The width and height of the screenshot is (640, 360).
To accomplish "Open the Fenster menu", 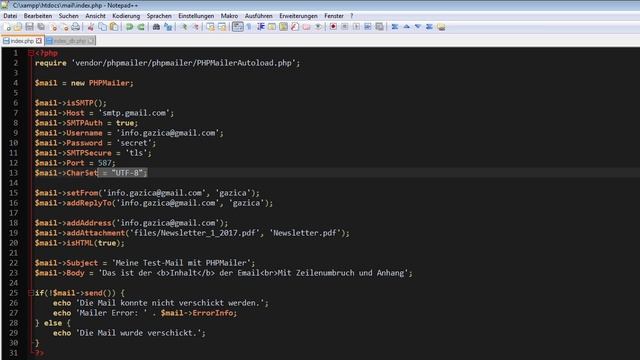I will pyautogui.click(x=334, y=16).
